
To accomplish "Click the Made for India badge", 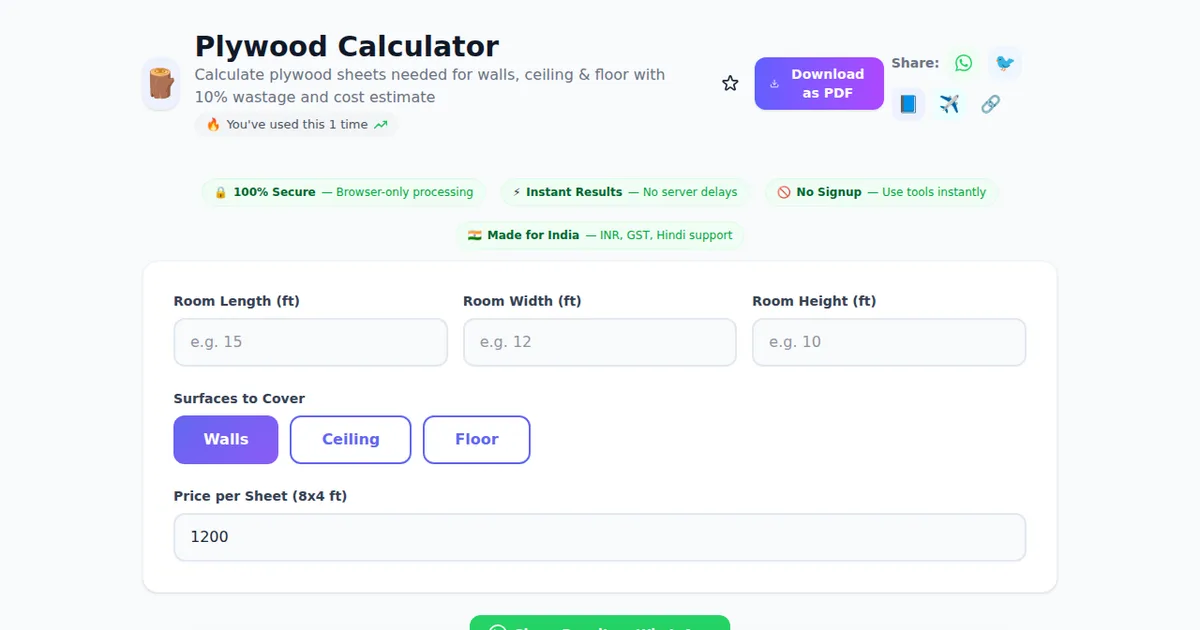I will pyautogui.click(x=600, y=235).
